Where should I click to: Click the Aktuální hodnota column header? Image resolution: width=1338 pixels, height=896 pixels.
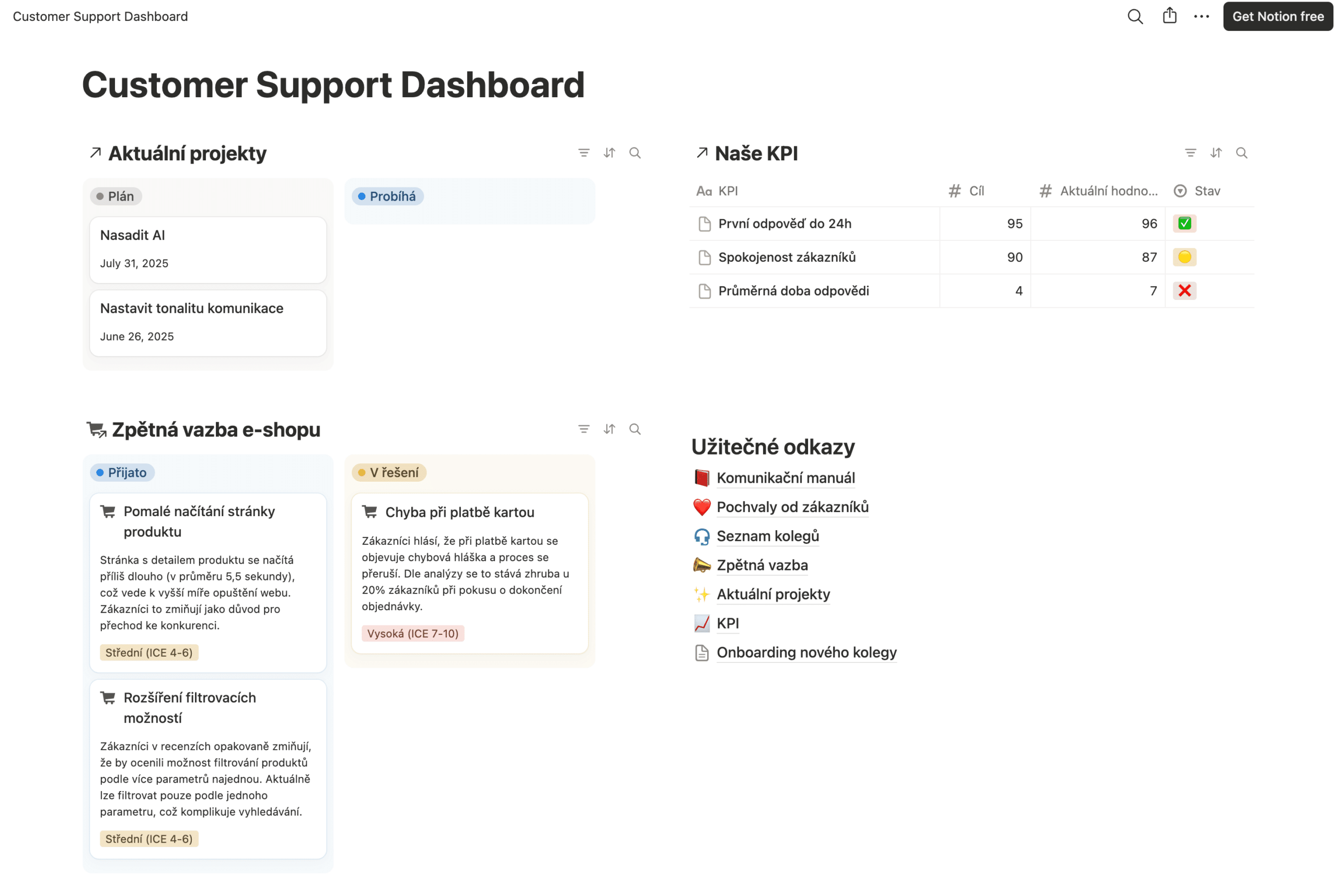pyautogui.click(x=1108, y=191)
